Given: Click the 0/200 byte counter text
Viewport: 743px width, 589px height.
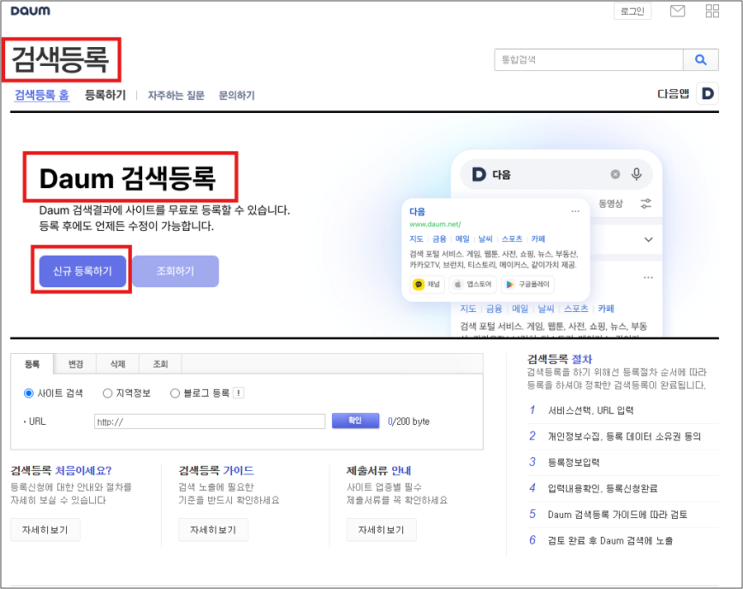Looking at the screenshot, I should [408, 421].
